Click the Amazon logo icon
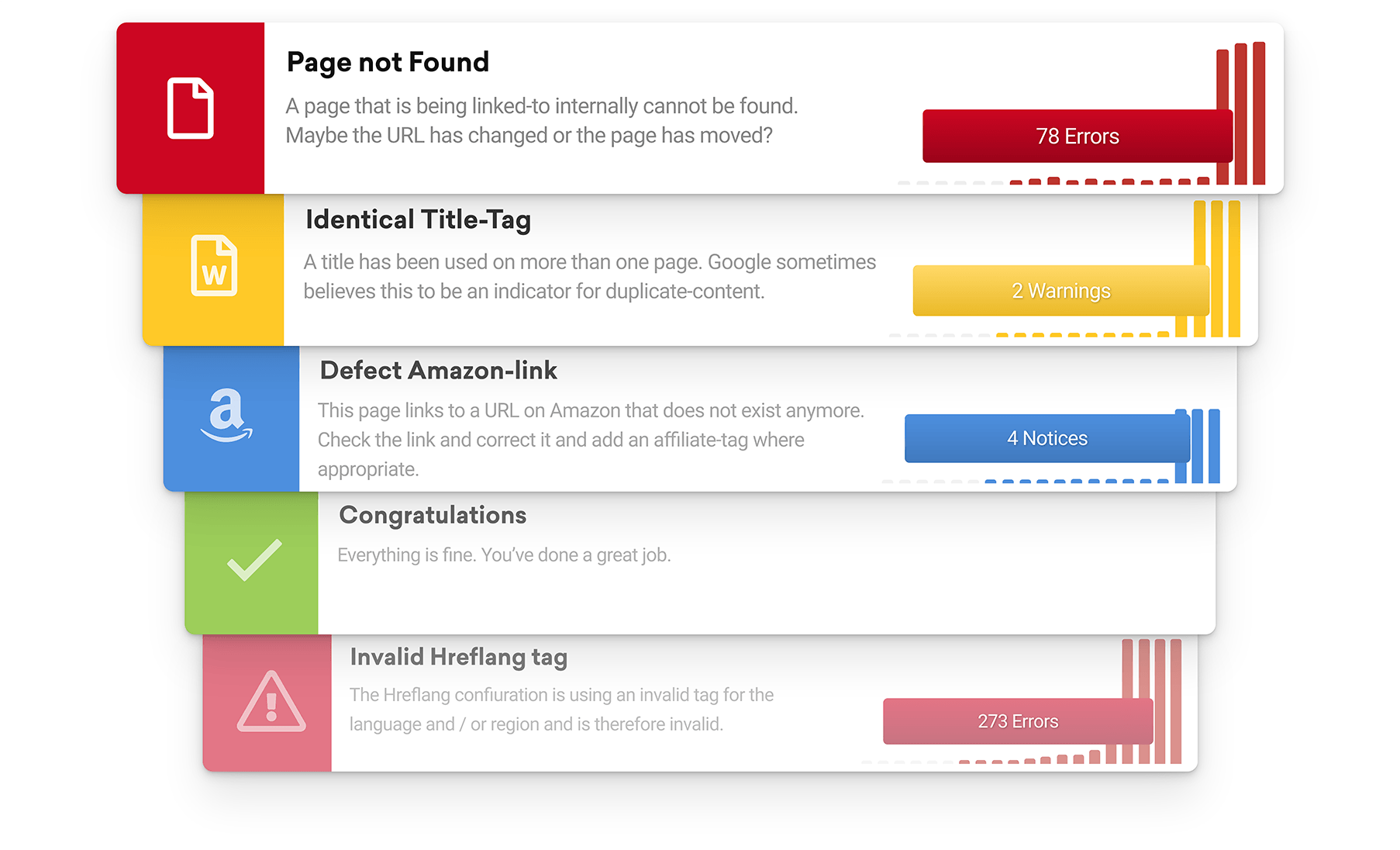 pyautogui.click(x=226, y=414)
